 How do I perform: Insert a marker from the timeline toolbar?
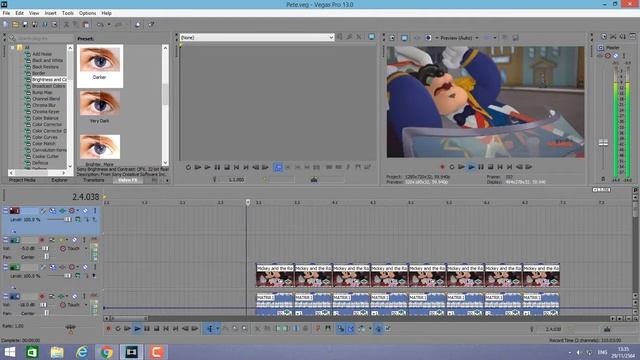pyautogui.click(x=318, y=329)
